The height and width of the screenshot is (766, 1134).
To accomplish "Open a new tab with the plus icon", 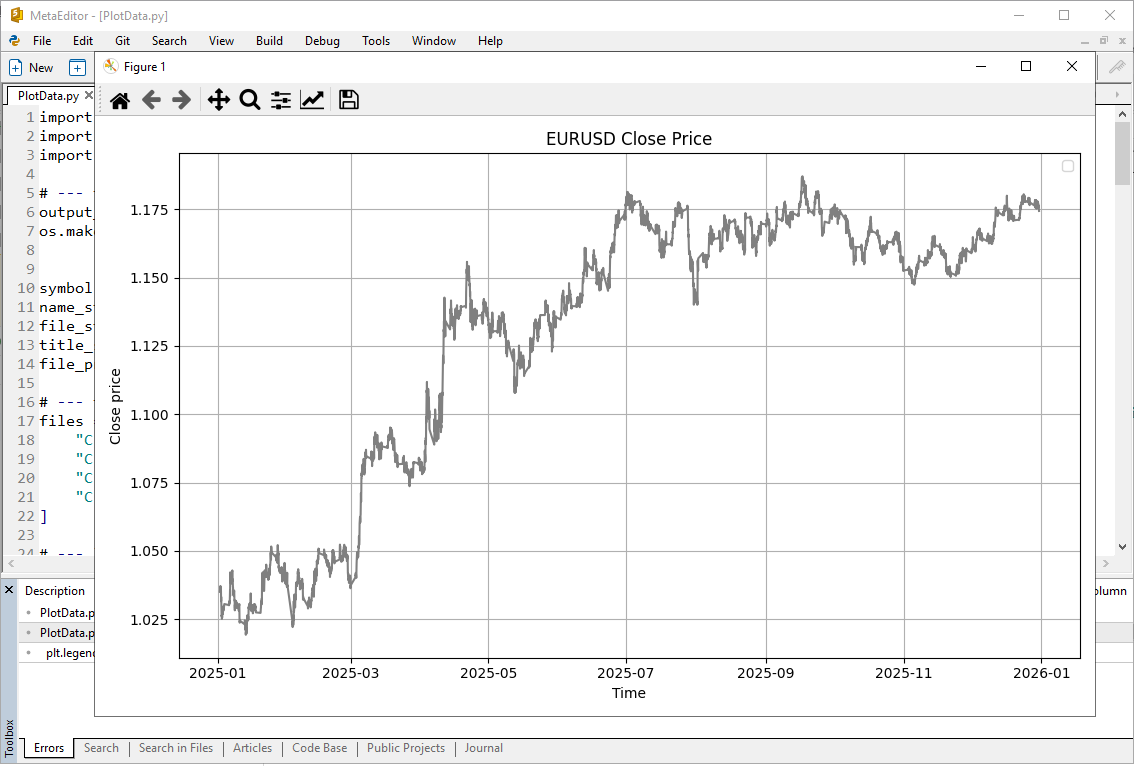I will (x=77, y=66).
